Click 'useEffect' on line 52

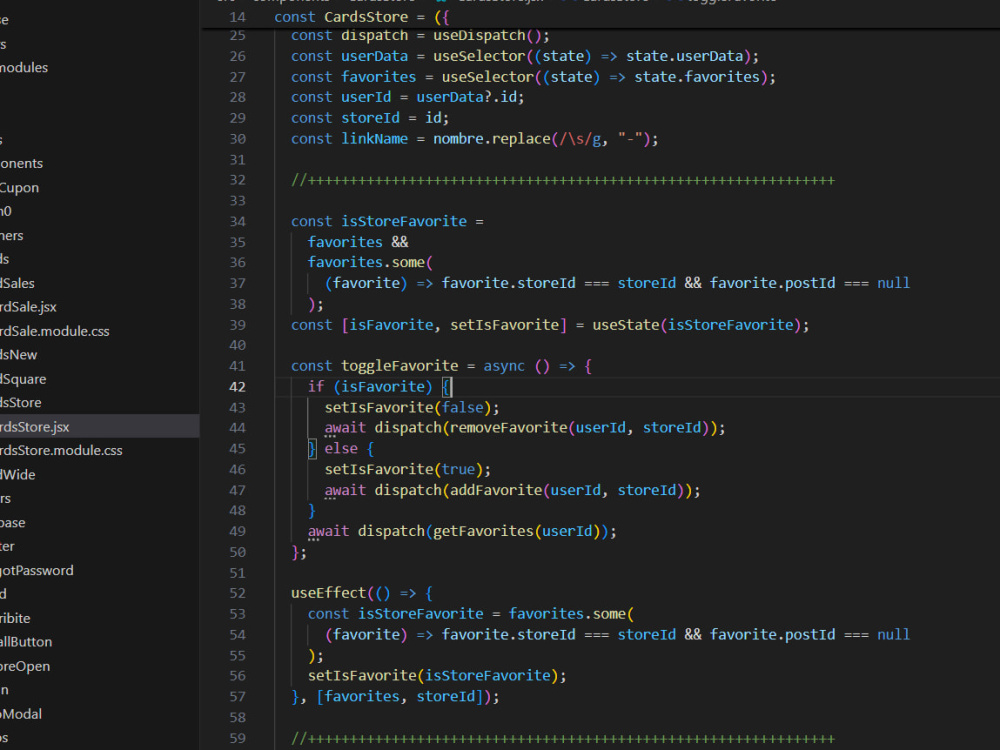click(328, 593)
